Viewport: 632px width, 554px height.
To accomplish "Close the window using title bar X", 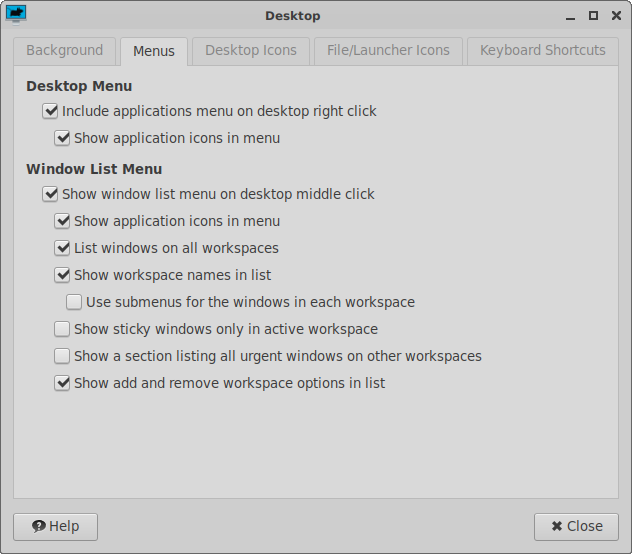I will (616, 16).
